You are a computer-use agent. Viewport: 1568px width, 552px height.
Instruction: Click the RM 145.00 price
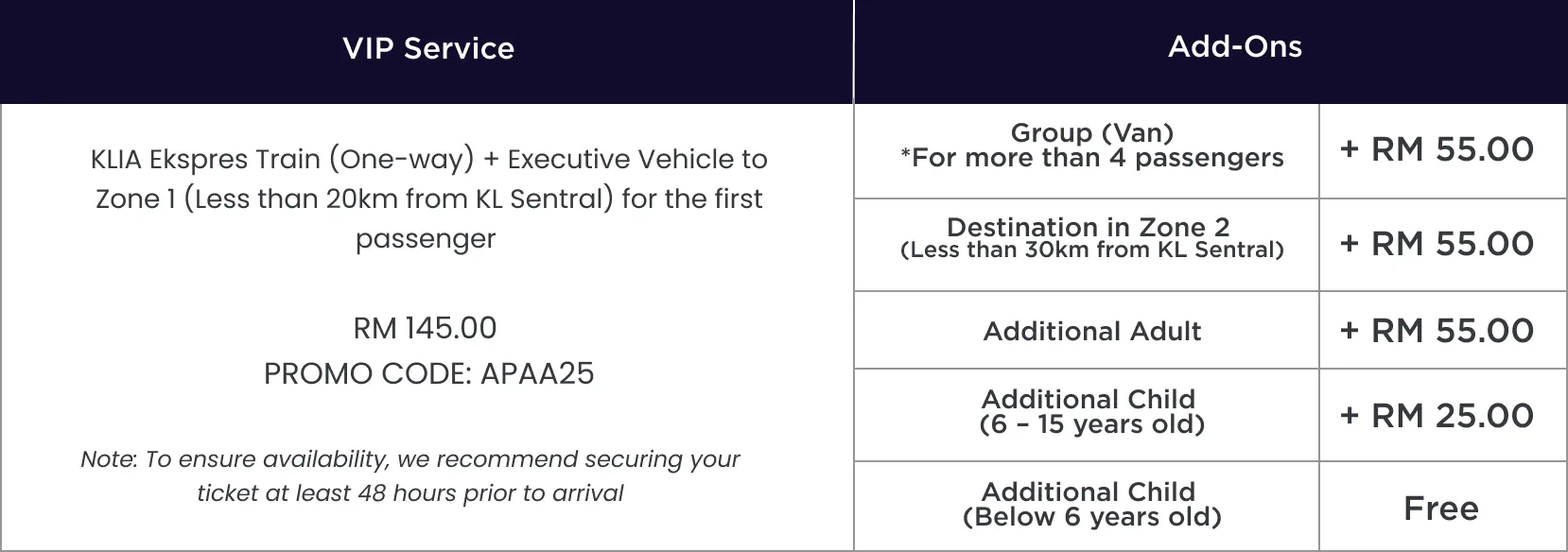[425, 328]
